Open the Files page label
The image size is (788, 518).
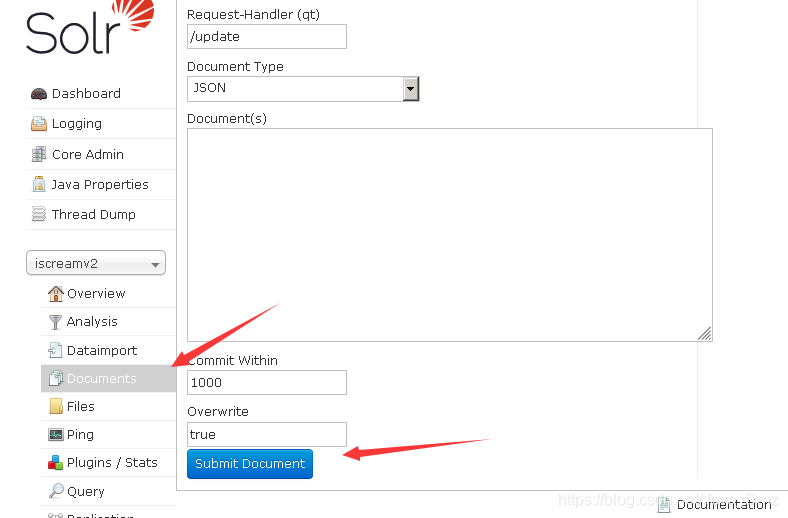pyautogui.click(x=81, y=406)
